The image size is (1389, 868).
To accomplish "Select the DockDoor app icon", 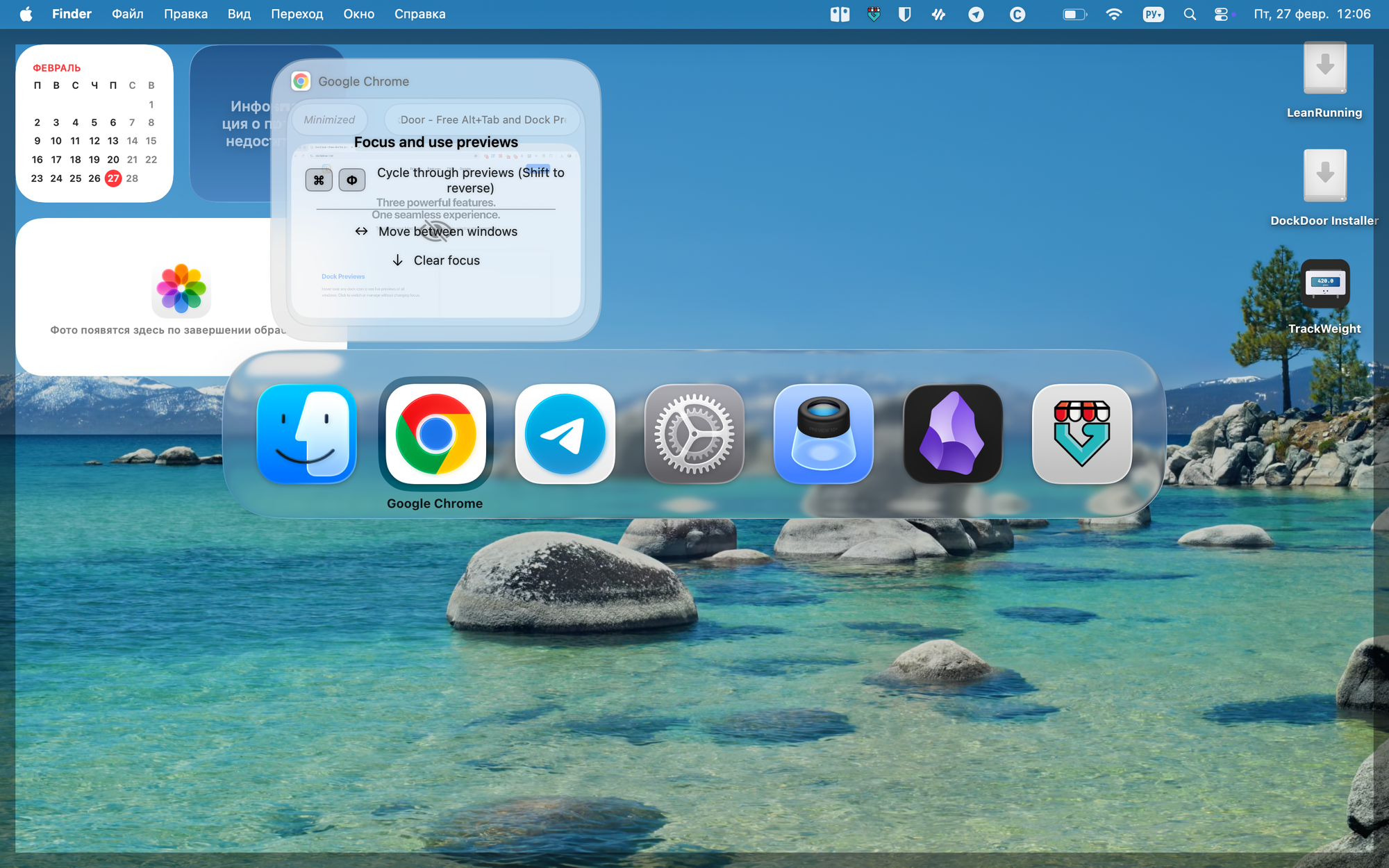I will click(x=1081, y=434).
